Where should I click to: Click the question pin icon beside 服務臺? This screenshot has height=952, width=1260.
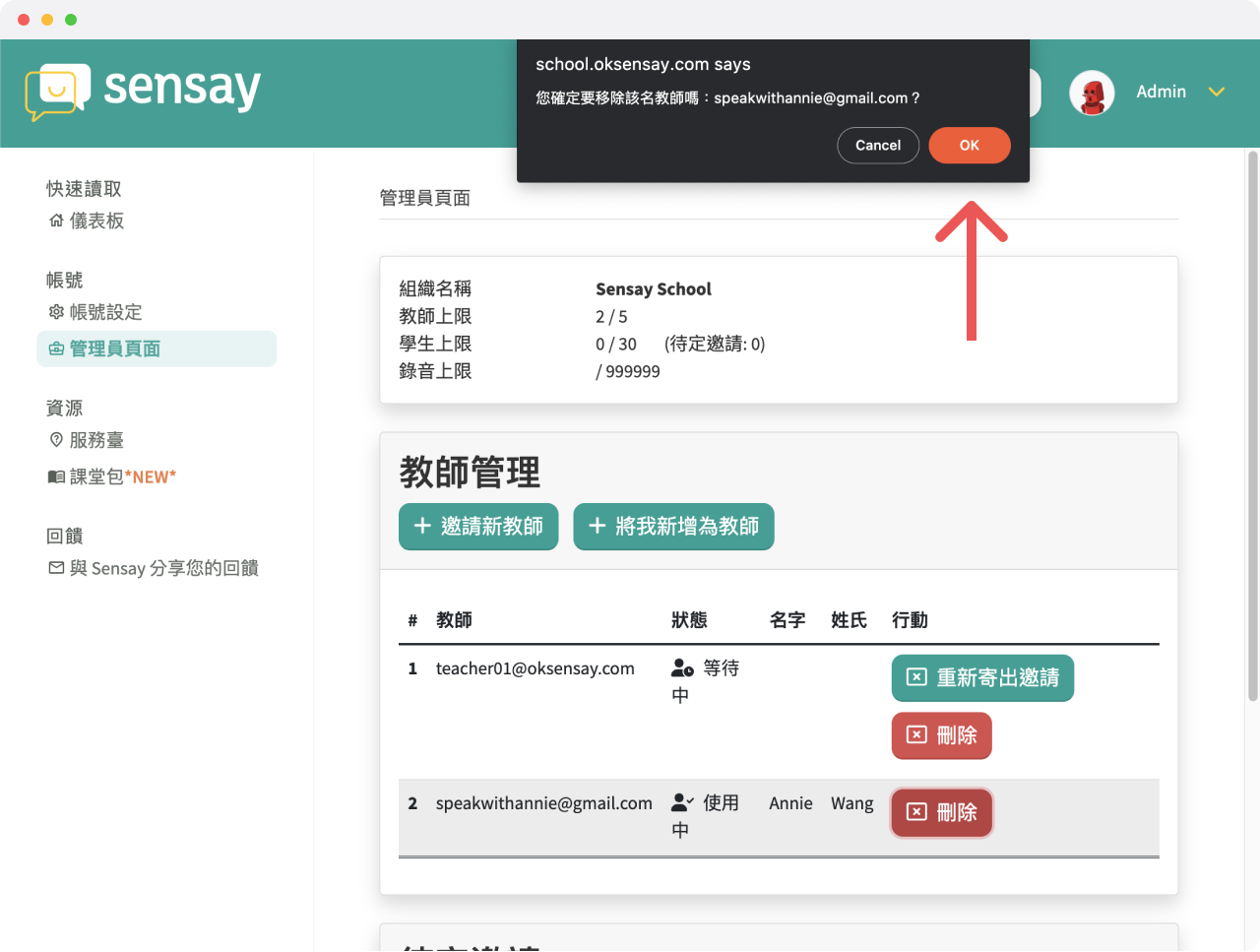pos(56,440)
